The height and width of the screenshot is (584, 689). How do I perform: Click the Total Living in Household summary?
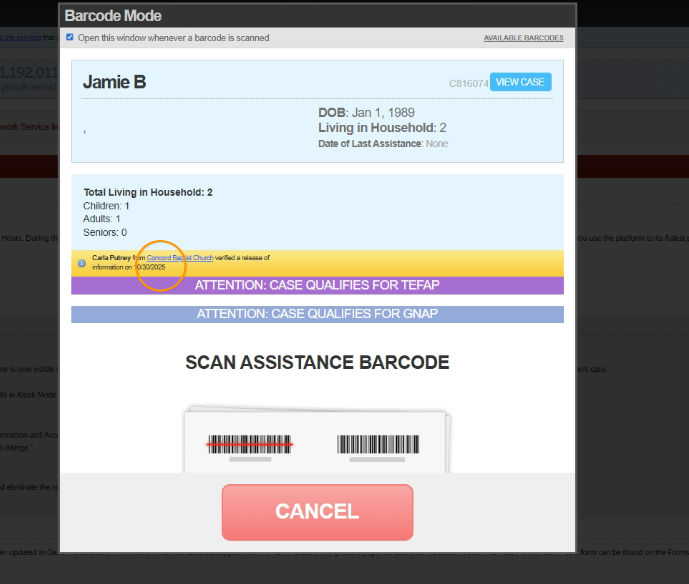[x=148, y=192]
